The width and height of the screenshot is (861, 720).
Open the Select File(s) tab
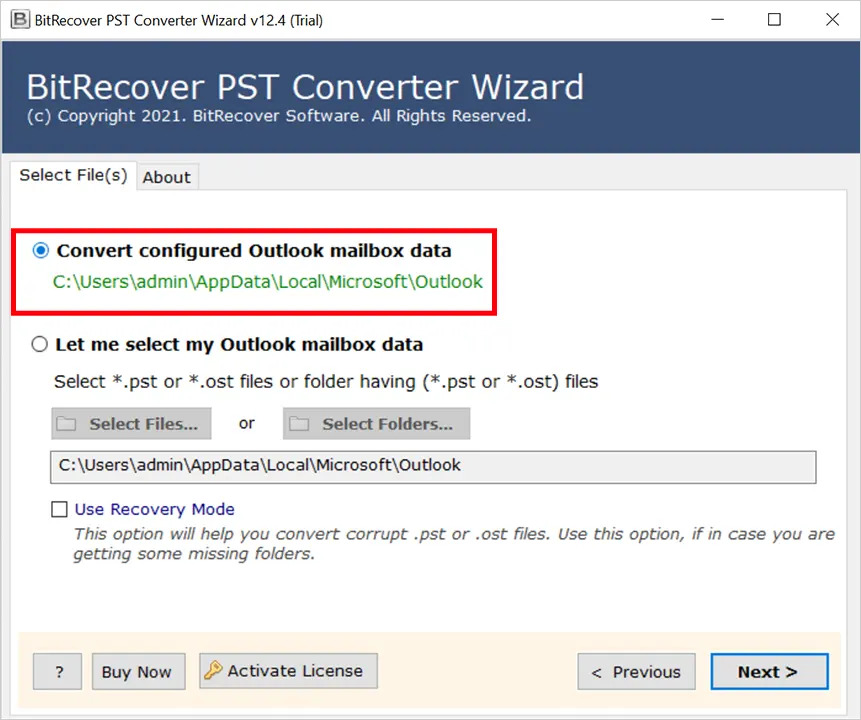72,175
